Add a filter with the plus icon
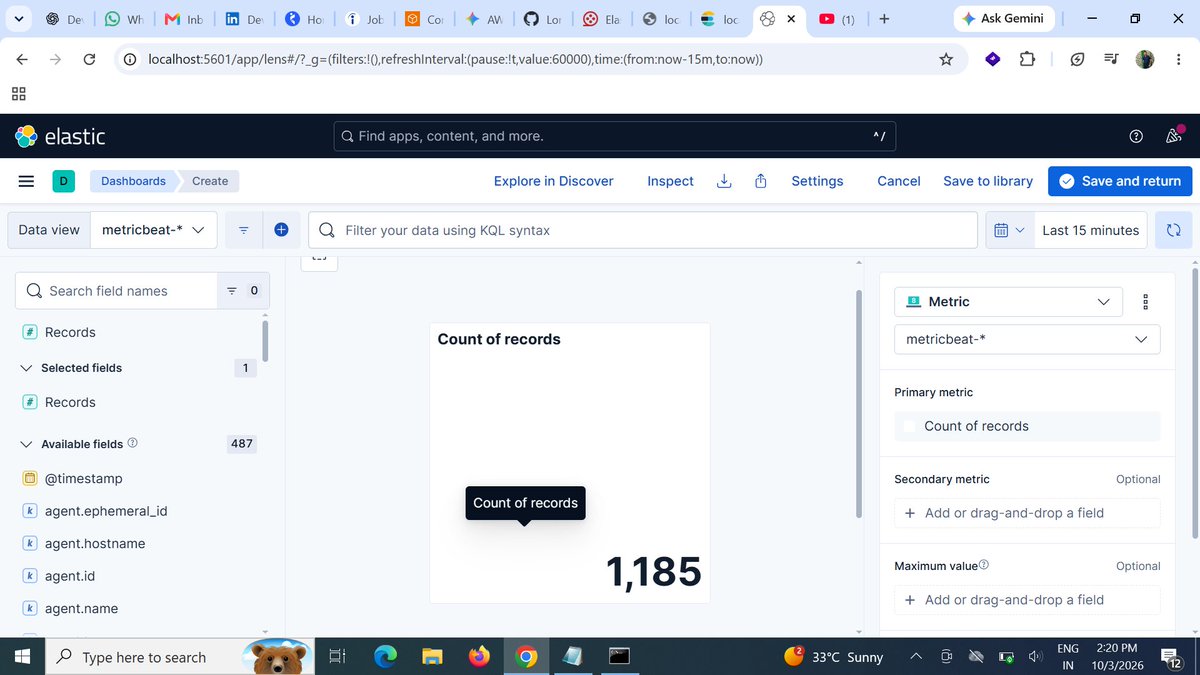The image size is (1200, 675). [x=281, y=230]
